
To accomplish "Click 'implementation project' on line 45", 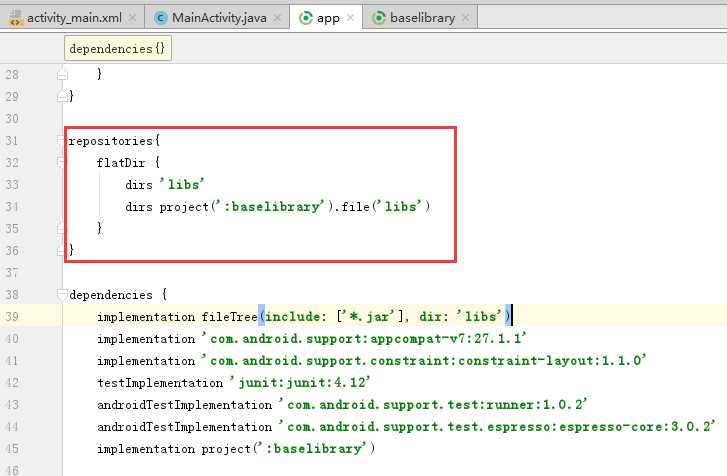I will point(174,449).
